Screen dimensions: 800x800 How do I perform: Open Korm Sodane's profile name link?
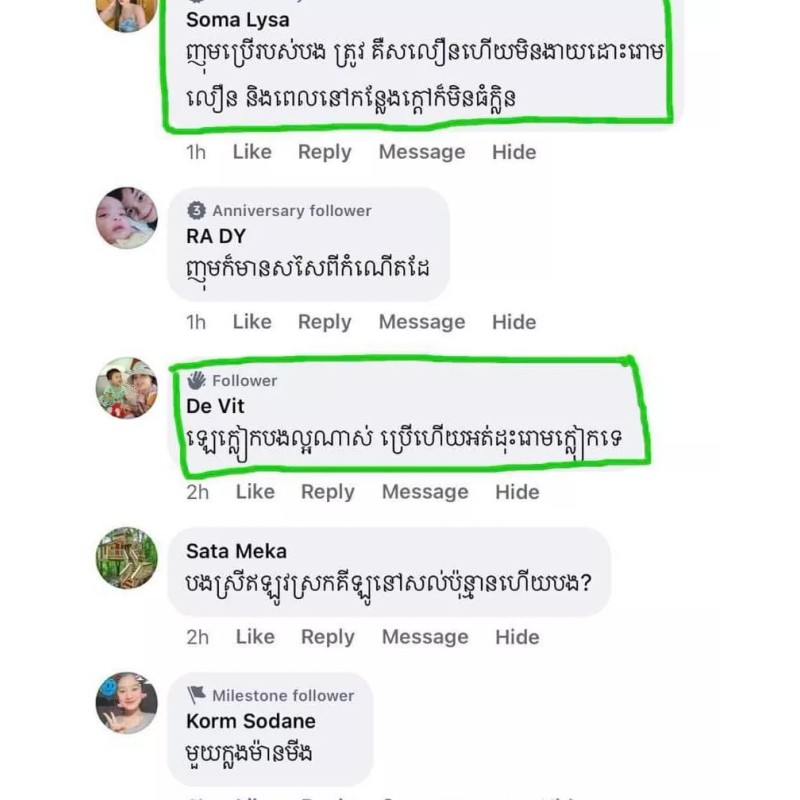(x=251, y=721)
